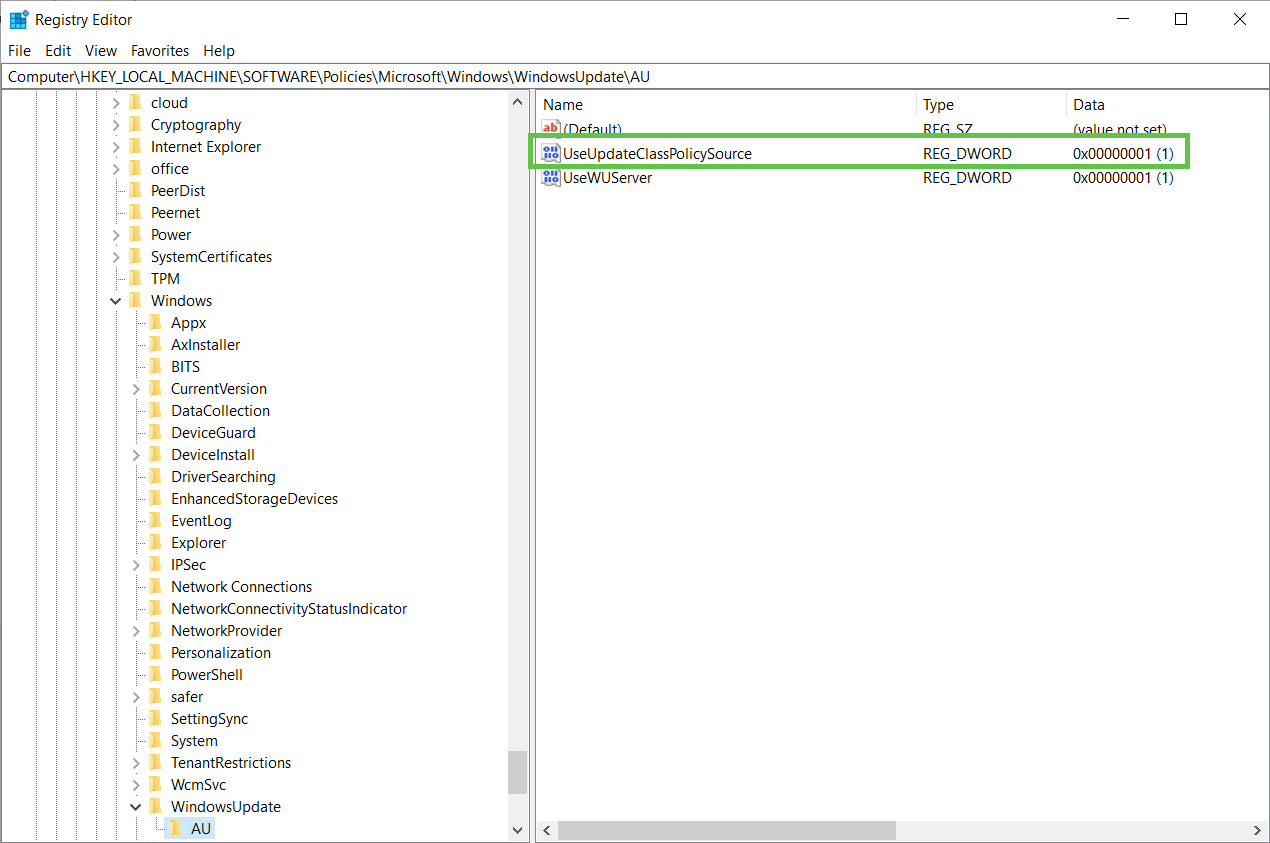Viewport: 1270px width, 843px height.
Task: Expand the SystemCertificates key
Action: (116, 256)
